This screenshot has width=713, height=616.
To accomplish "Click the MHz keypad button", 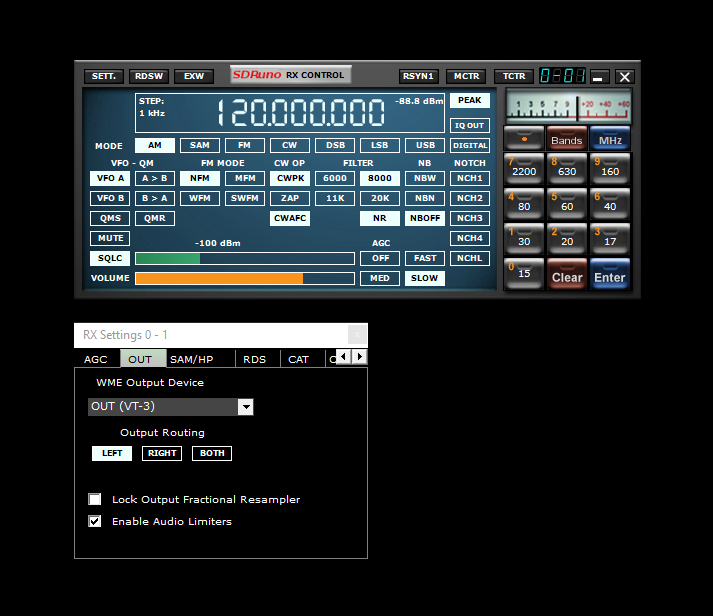I will tap(610, 139).
